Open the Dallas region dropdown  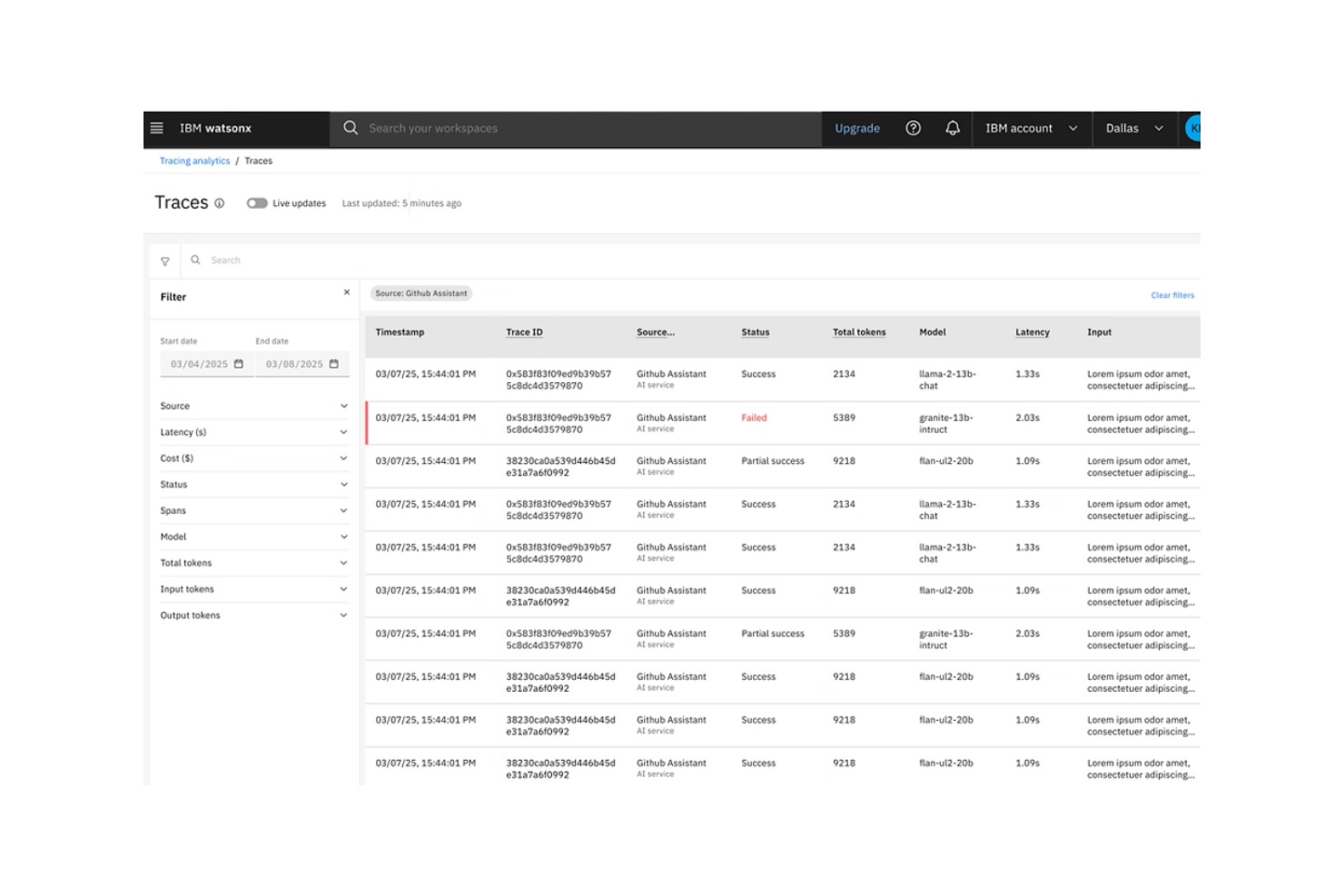[x=1134, y=128]
